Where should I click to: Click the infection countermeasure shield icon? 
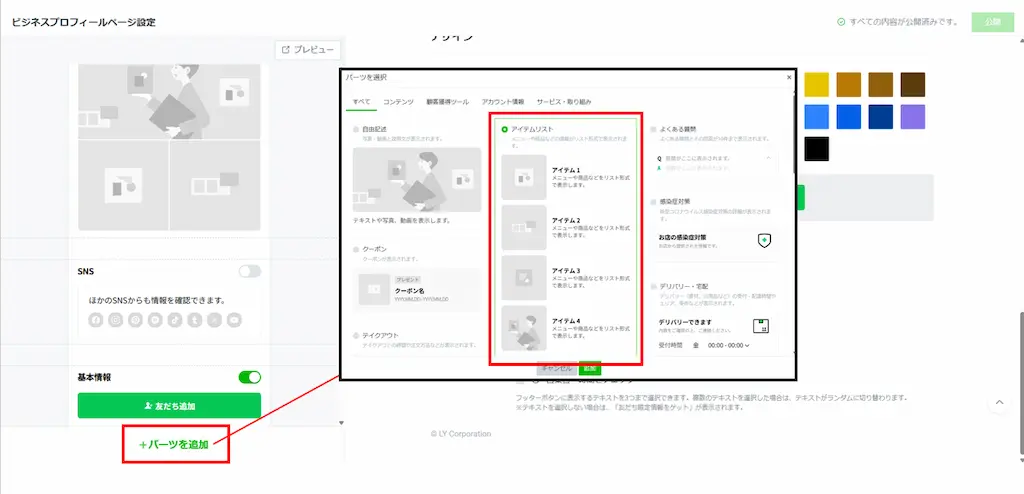click(764, 241)
